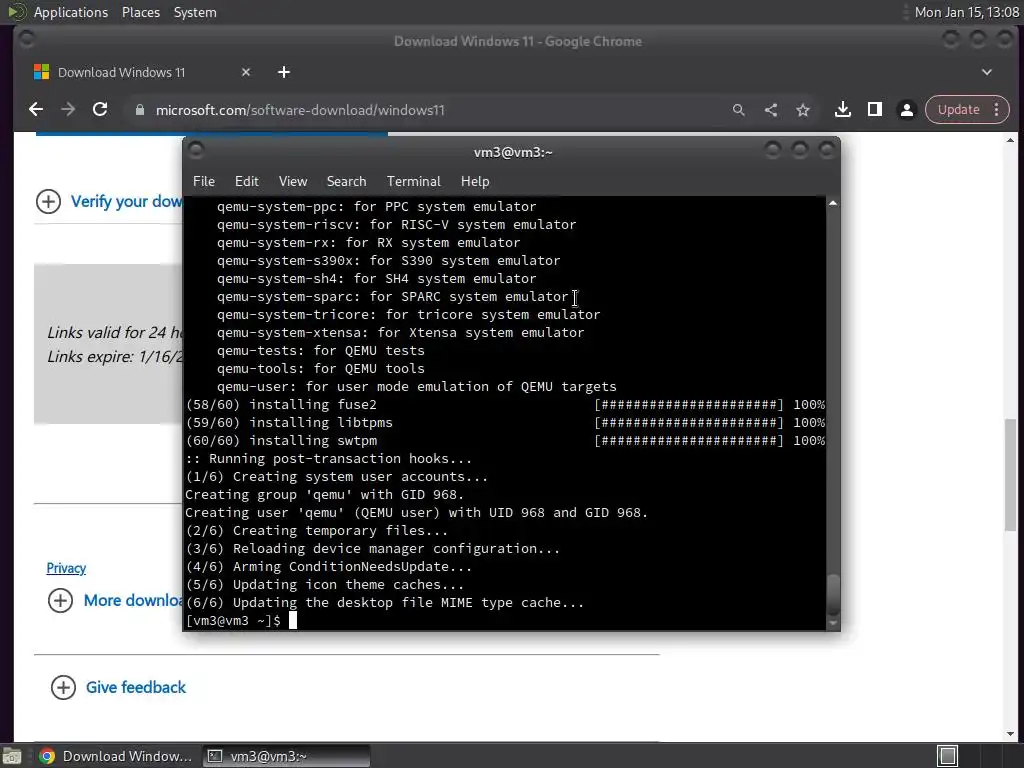The height and width of the screenshot is (768, 1024).
Task: Click the Microsoft logo favicon on tab
Action: [x=42, y=72]
